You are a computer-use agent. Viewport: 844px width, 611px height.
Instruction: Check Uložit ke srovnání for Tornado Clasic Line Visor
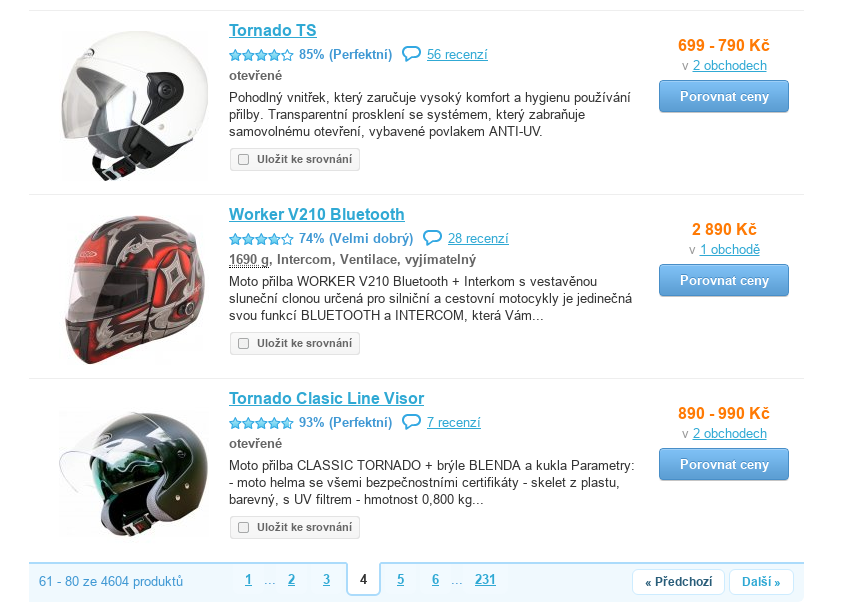tap(244, 528)
